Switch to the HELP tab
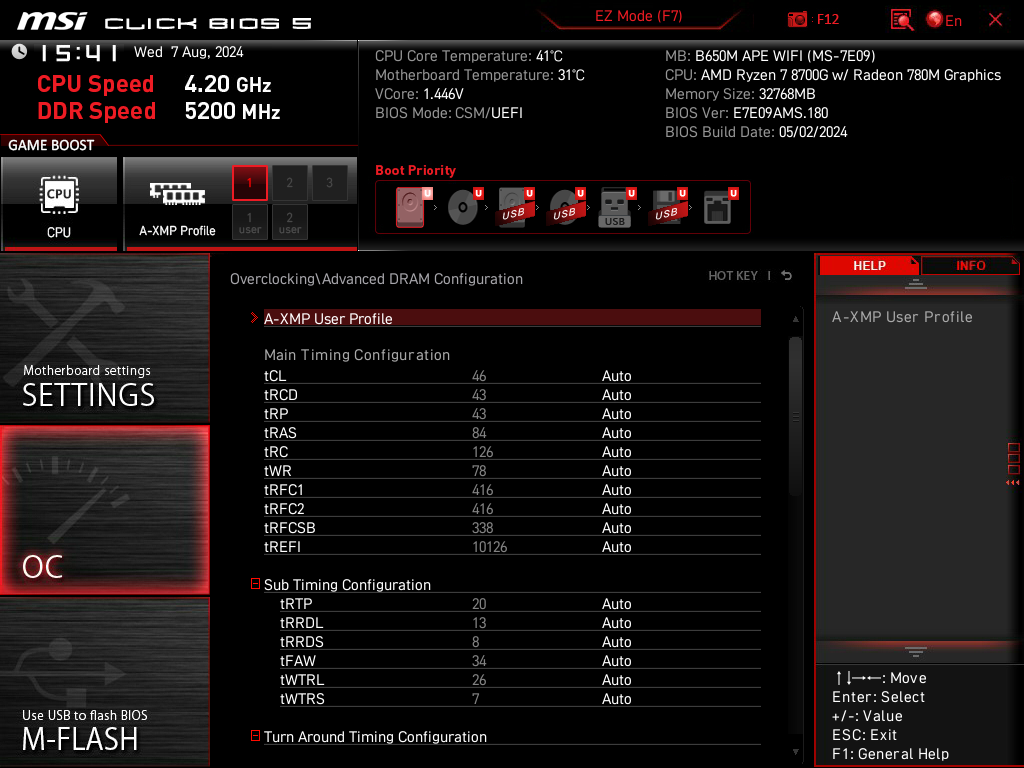This screenshot has height=768, width=1024. point(869,266)
